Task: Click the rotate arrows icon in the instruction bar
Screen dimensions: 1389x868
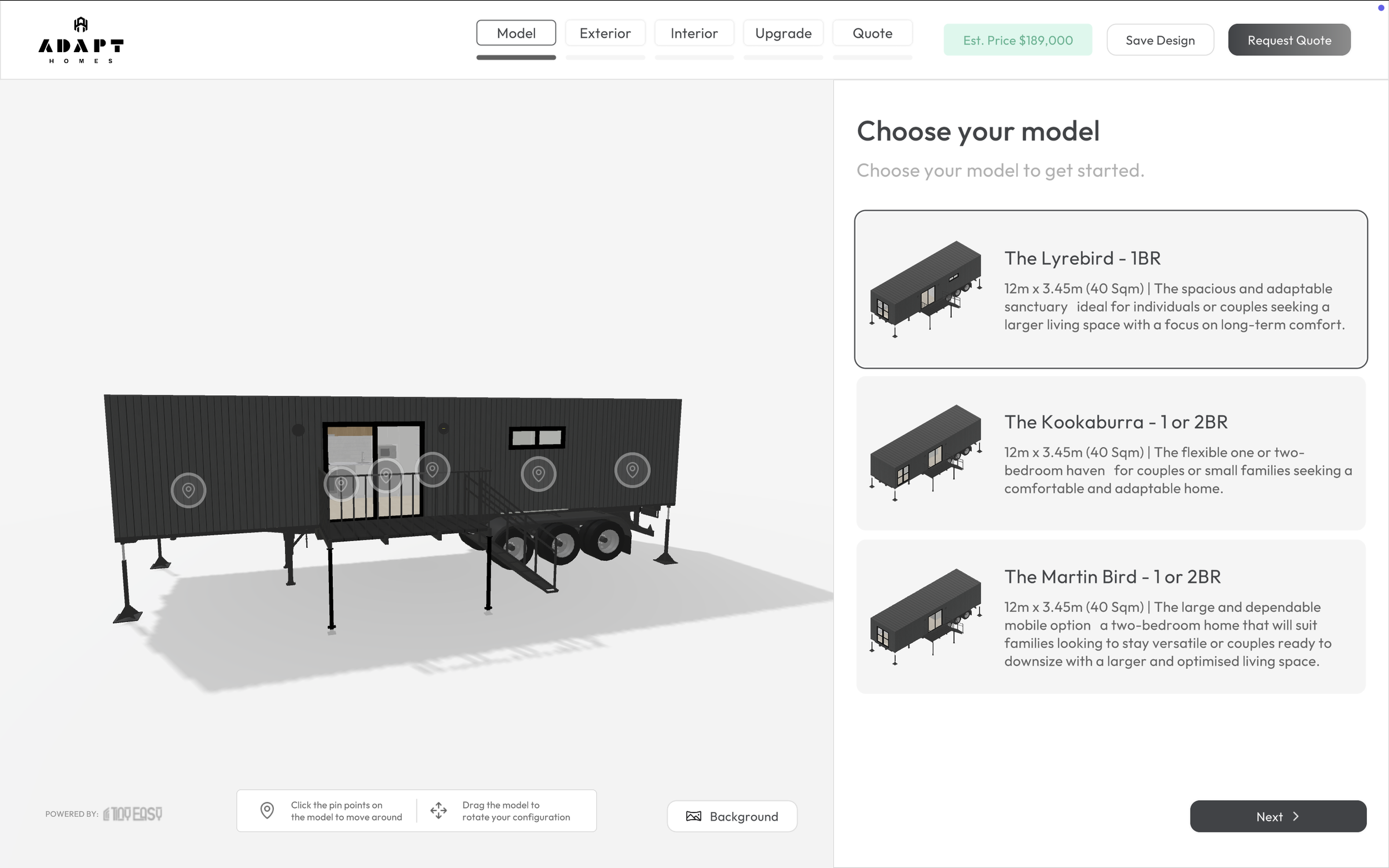Action: pos(439,810)
